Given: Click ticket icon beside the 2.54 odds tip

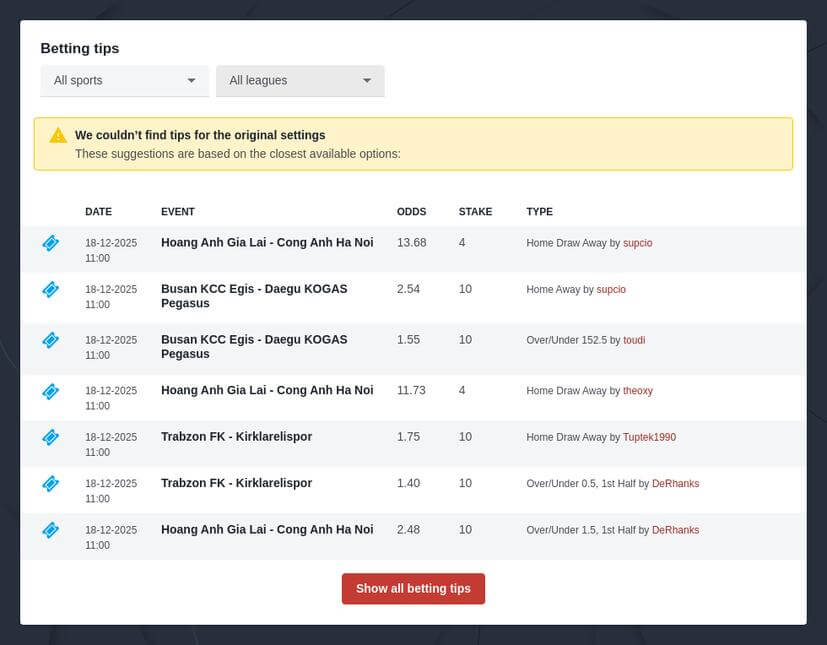Looking at the screenshot, I should point(50,290).
